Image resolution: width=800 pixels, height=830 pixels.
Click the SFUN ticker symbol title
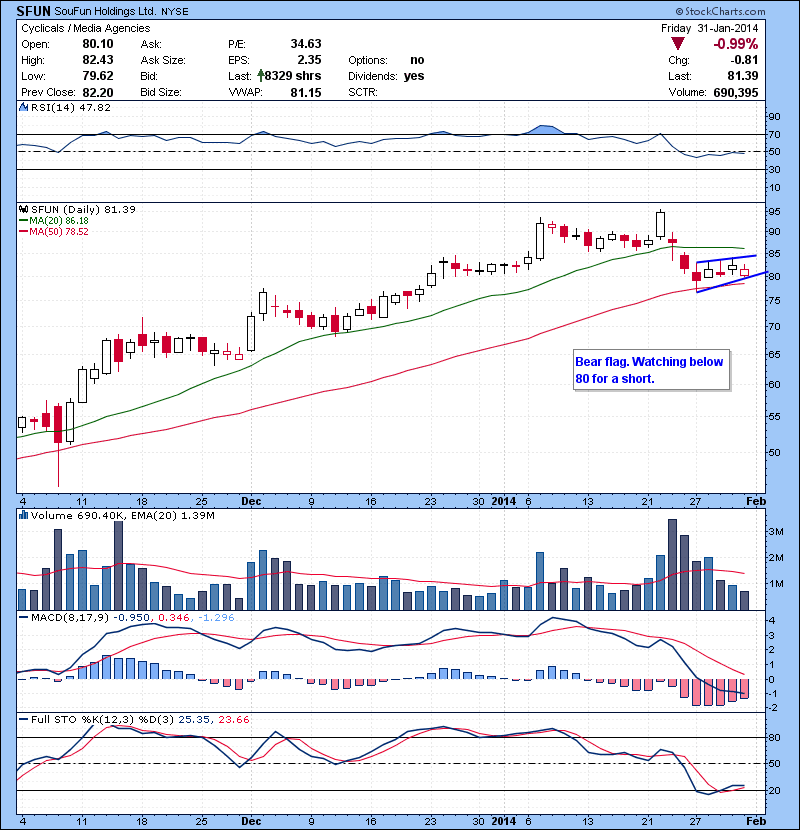(x=33, y=11)
